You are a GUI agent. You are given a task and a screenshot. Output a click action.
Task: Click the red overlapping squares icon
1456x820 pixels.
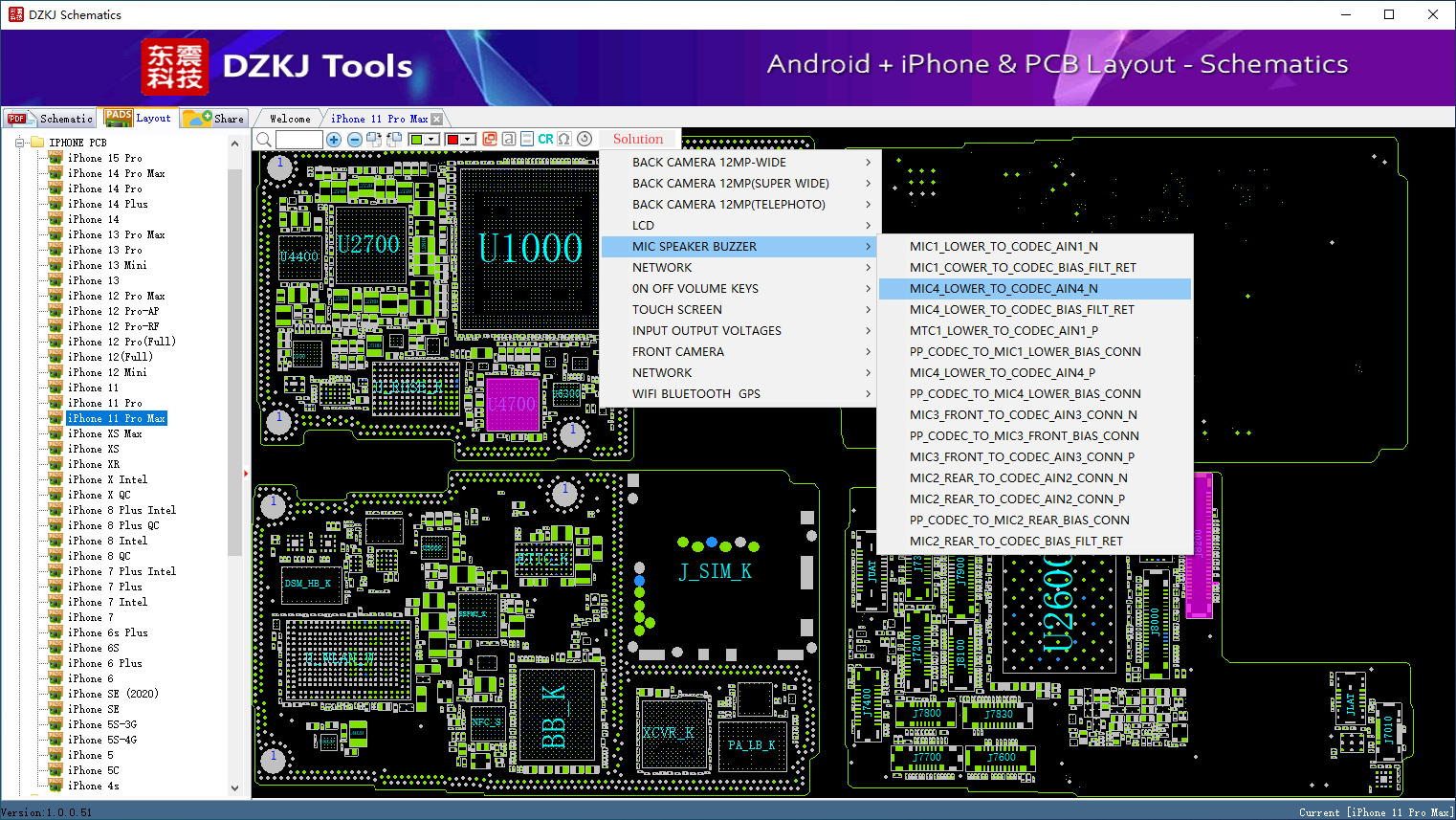pyautogui.click(x=490, y=140)
